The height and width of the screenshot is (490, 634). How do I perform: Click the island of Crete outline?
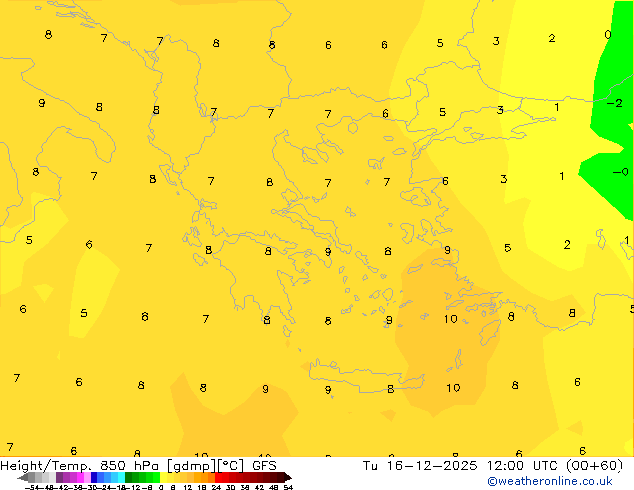(366, 376)
